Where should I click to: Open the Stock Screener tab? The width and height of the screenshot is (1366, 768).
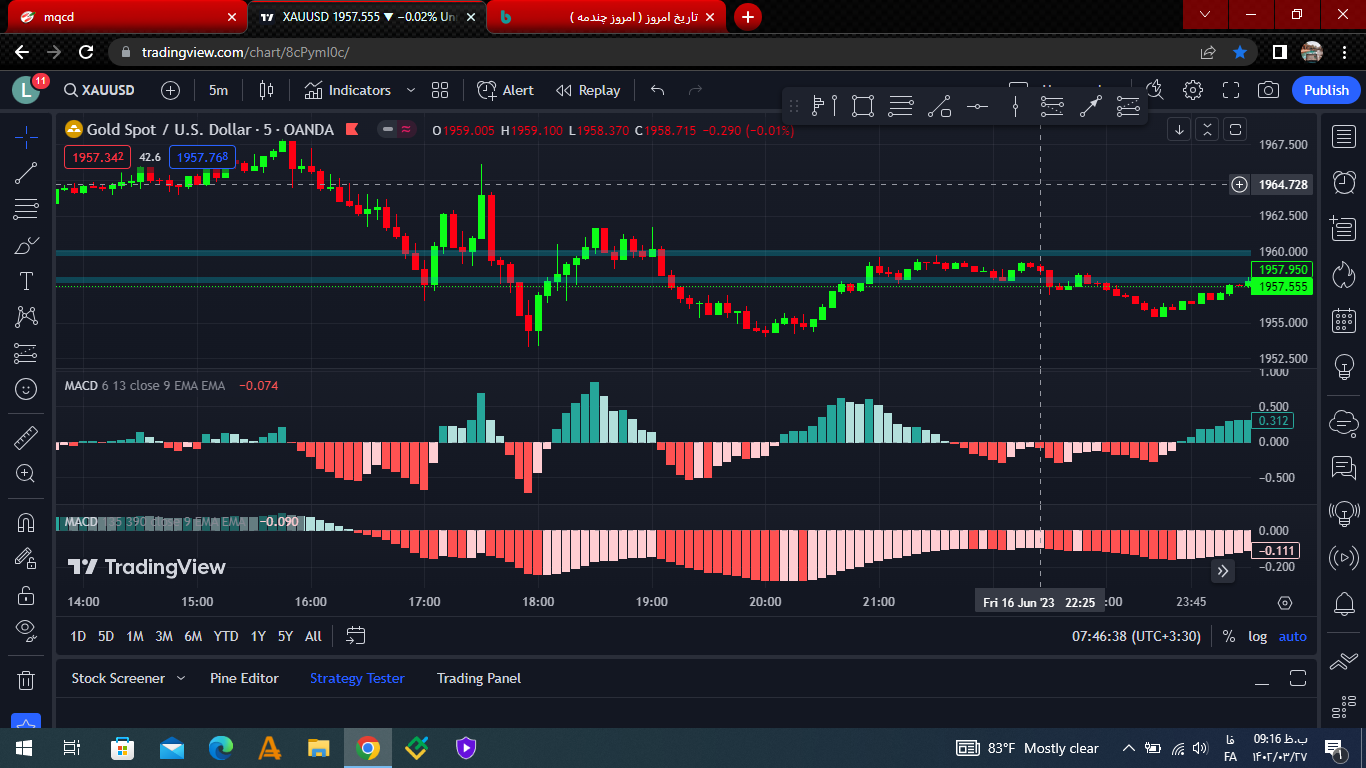(x=118, y=678)
